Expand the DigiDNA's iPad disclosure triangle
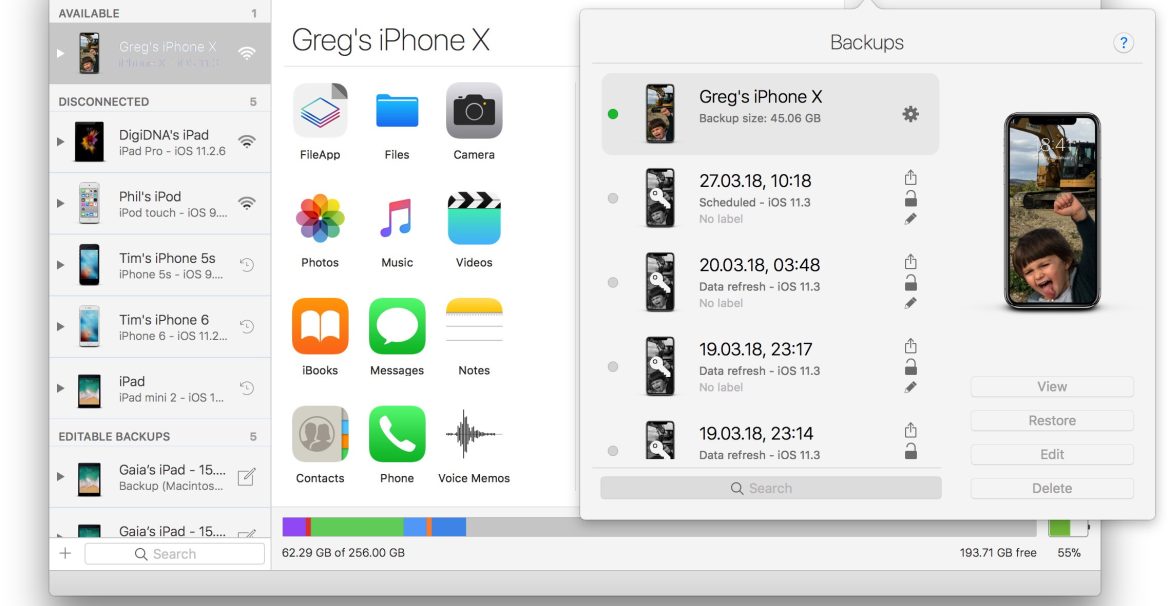 click(60, 142)
